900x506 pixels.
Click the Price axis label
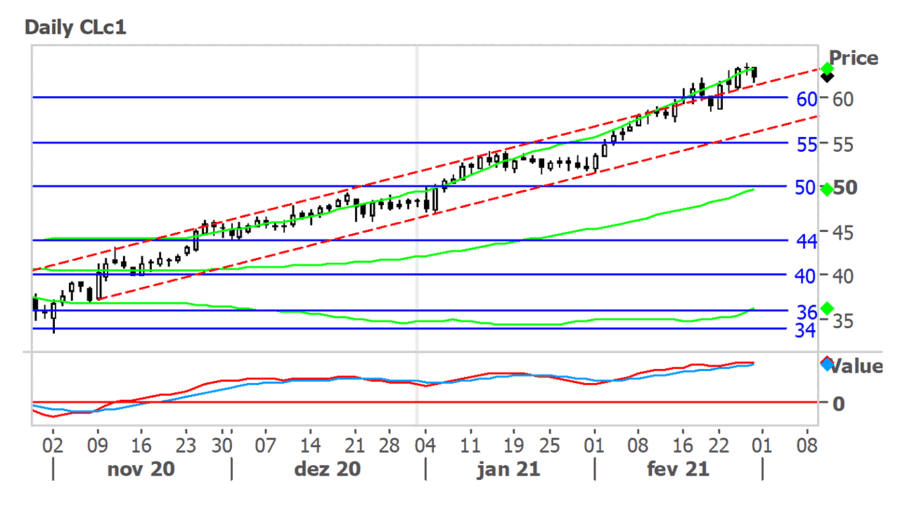click(x=853, y=58)
